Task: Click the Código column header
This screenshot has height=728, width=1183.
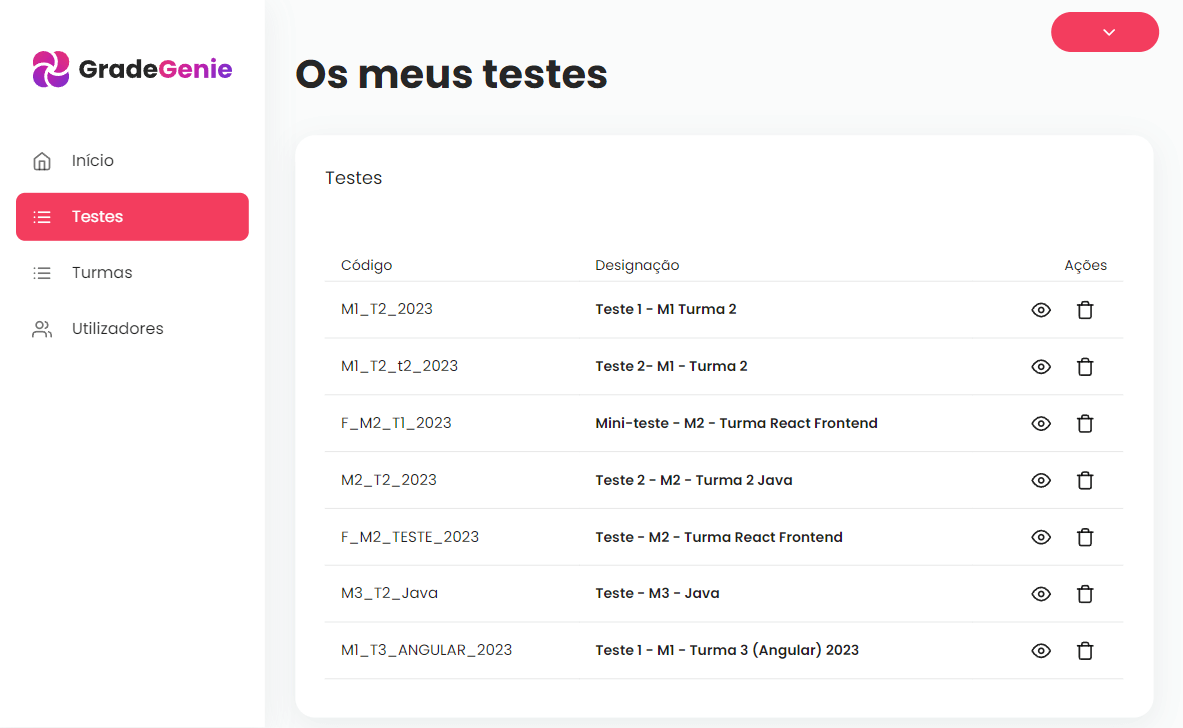Action: pos(366,266)
